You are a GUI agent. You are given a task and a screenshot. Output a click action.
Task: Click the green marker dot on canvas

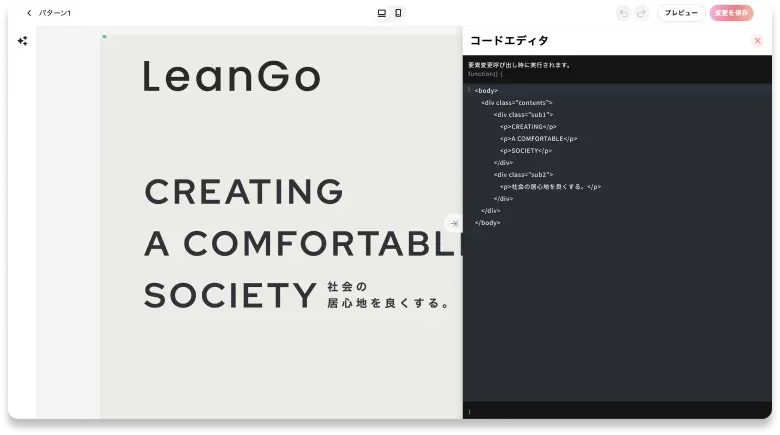(x=104, y=37)
